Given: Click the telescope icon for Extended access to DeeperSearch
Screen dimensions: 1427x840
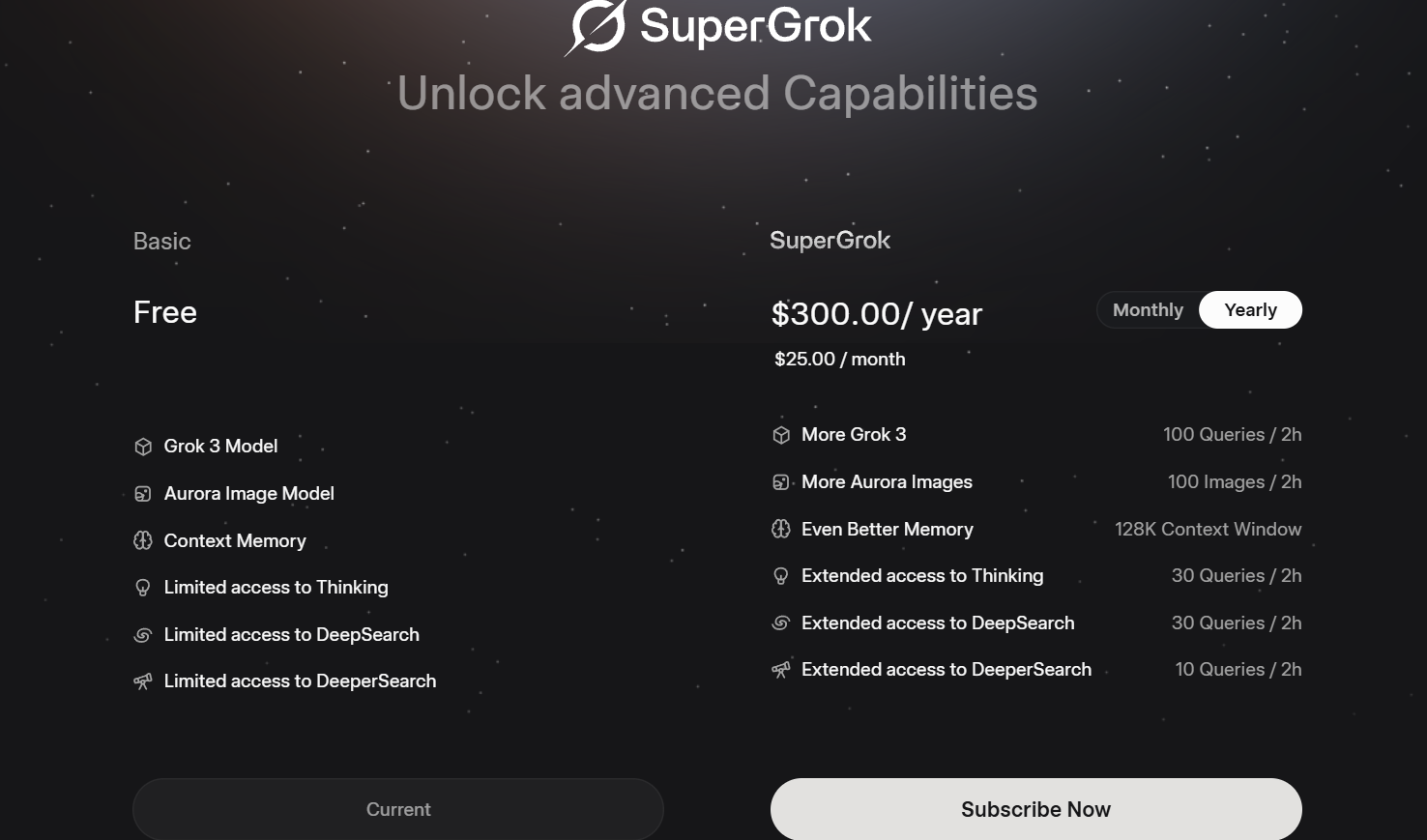Looking at the screenshot, I should tap(781, 670).
